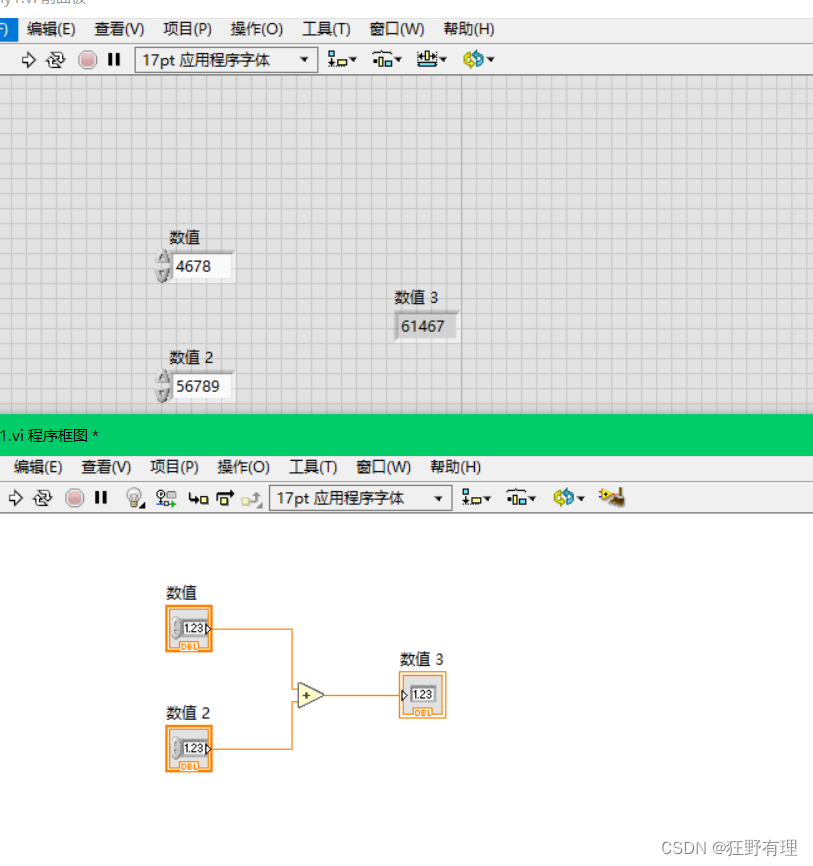The height and width of the screenshot is (866, 813).
Task: Open Reorder dropdown on front panel toolbar
Action: [478, 59]
